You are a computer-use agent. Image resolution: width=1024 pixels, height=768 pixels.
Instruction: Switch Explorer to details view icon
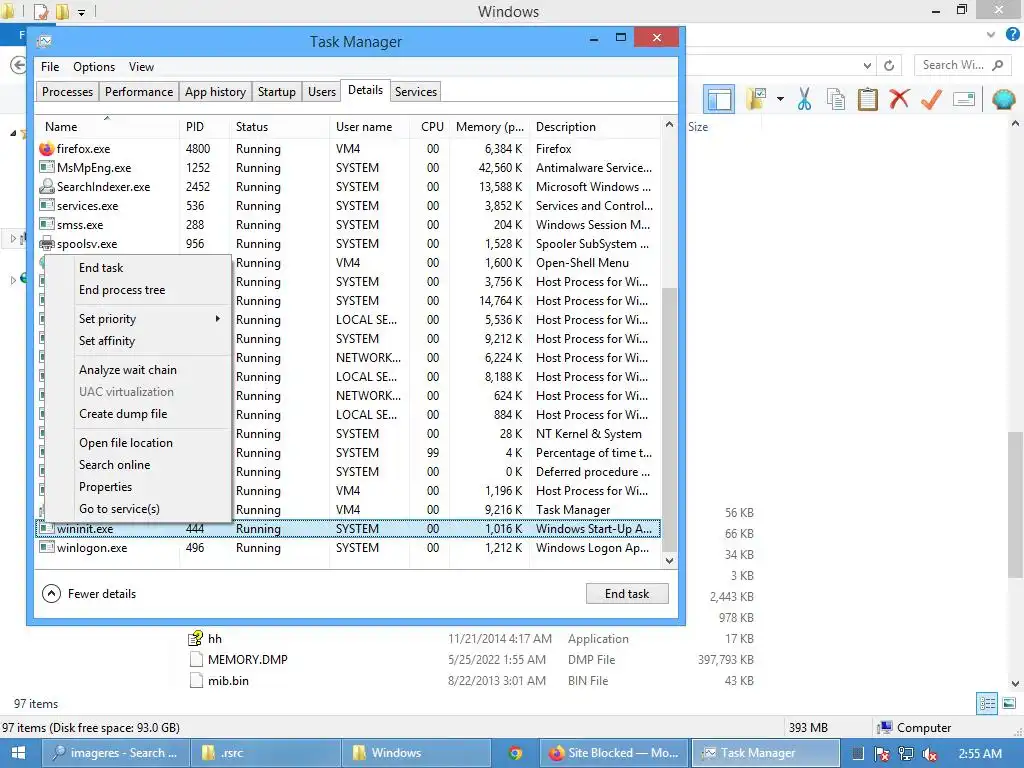pyautogui.click(x=987, y=703)
